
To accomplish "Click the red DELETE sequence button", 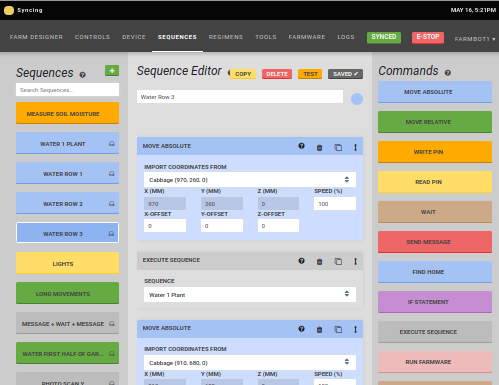I will (277, 74).
